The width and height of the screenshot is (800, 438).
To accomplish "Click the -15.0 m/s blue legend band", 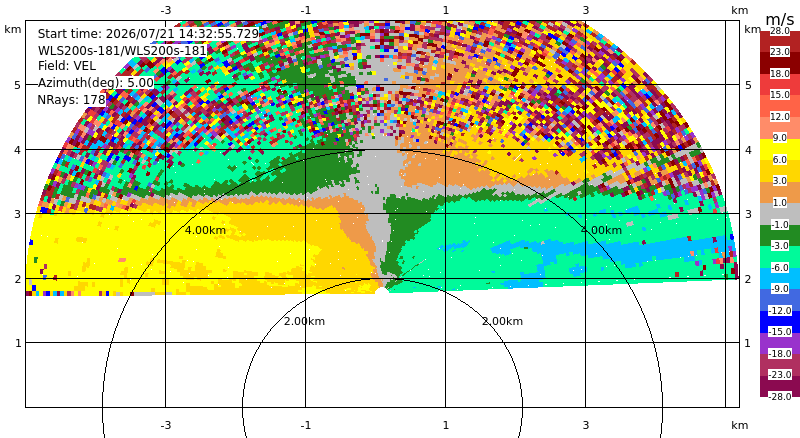I will pyautogui.click(x=780, y=322).
